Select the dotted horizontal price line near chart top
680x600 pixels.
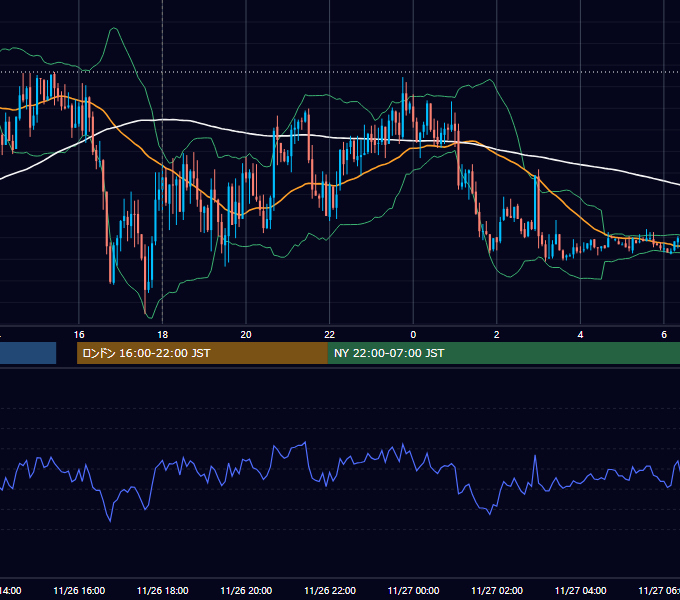pyautogui.click(x=340, y=72)
